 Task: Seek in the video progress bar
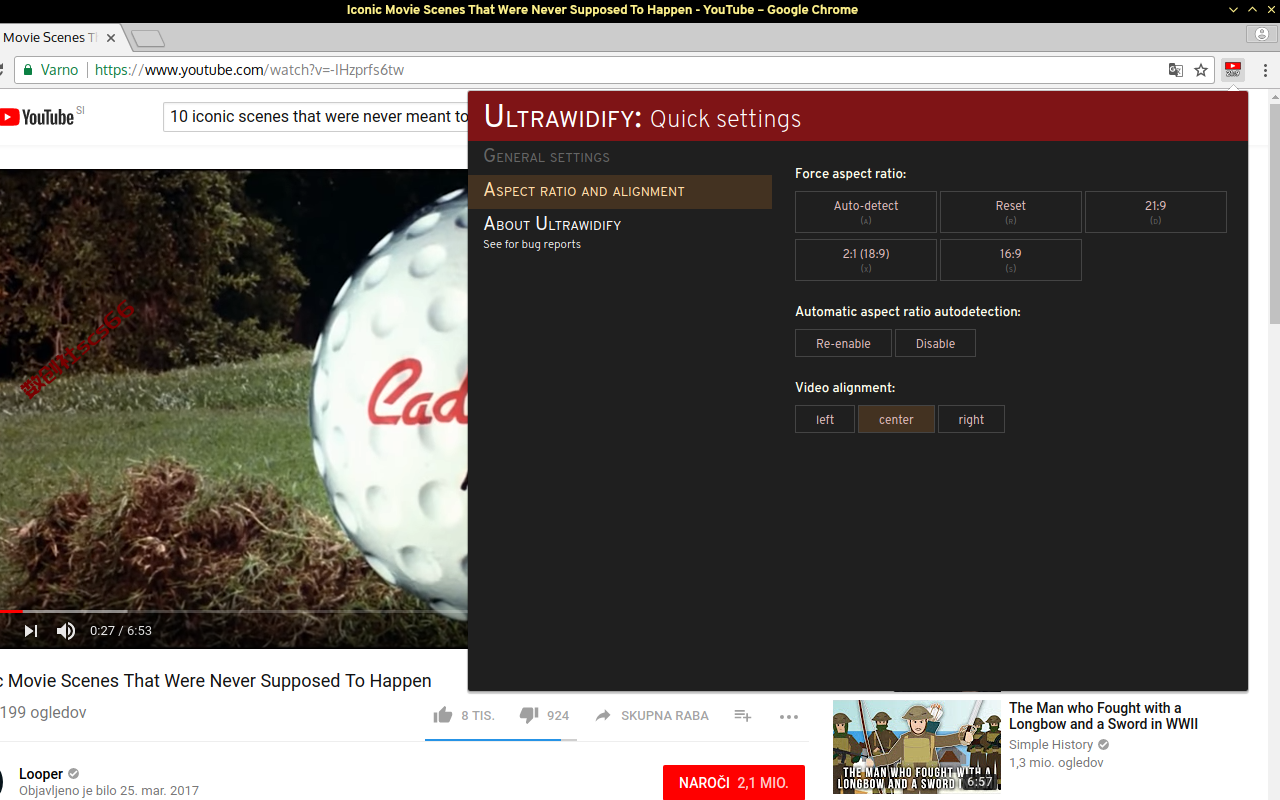pyautogui.click(x=234, y=610)
